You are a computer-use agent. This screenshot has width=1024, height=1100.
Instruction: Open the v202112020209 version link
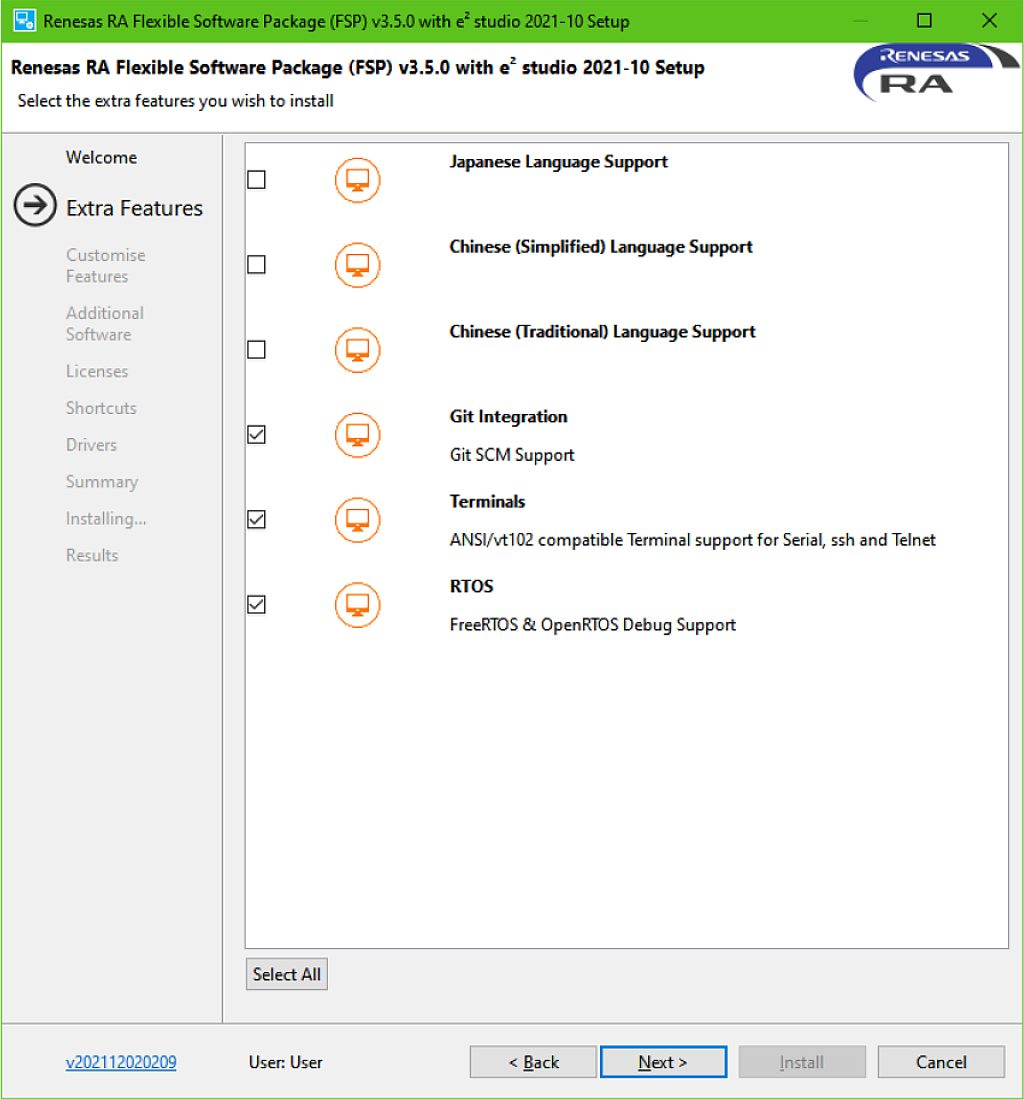120,1062
